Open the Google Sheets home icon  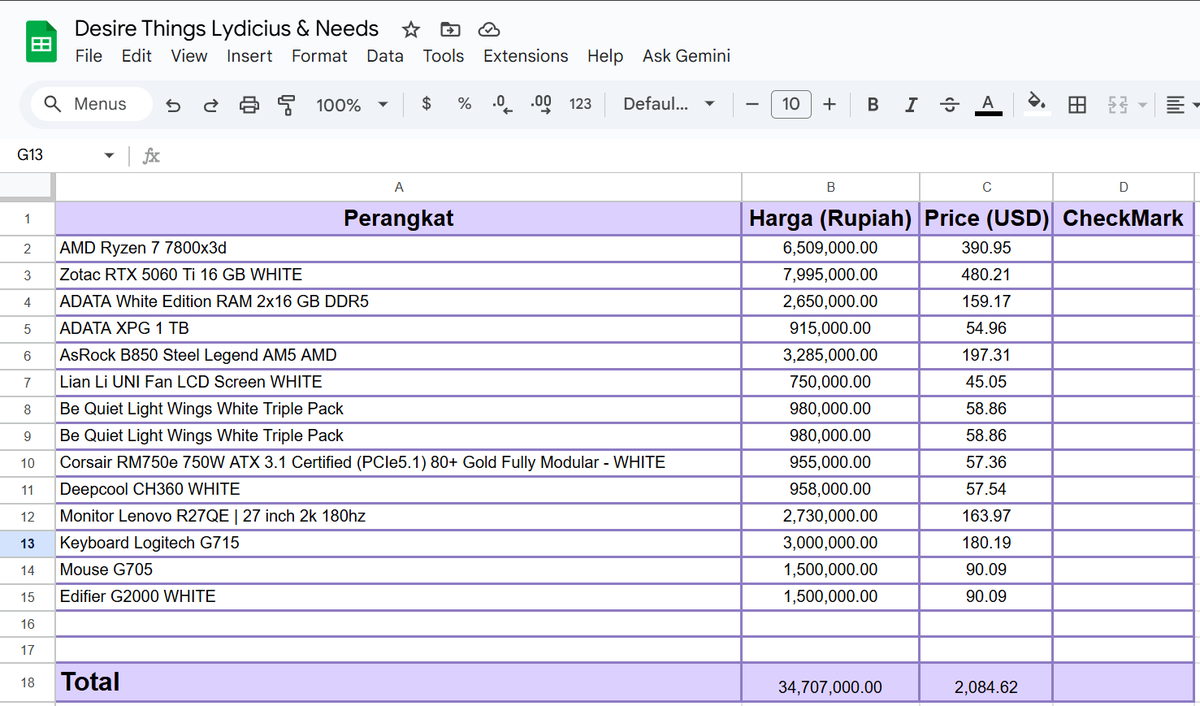point(41,43)
